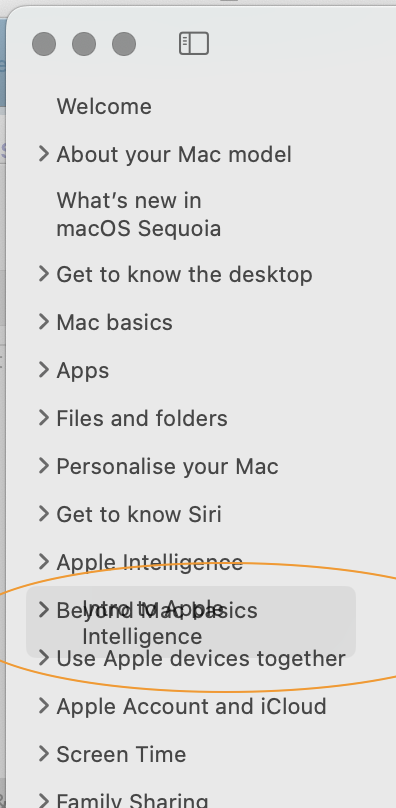Expand the About your Mac model chevron

tap(44, 154)
